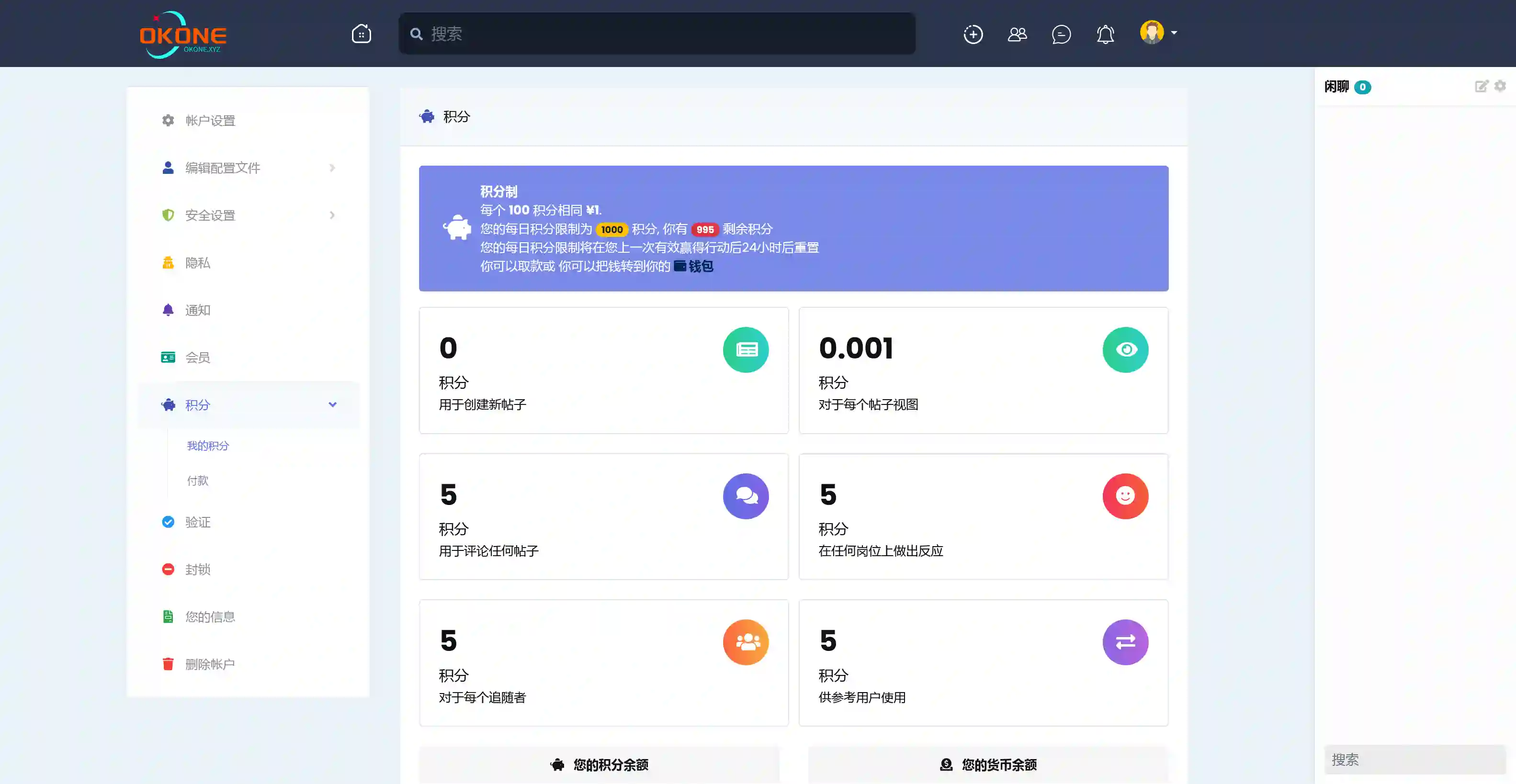Select 积分 in the sidebar
This screenshot has height=784, width=1516.
[248, 404]
